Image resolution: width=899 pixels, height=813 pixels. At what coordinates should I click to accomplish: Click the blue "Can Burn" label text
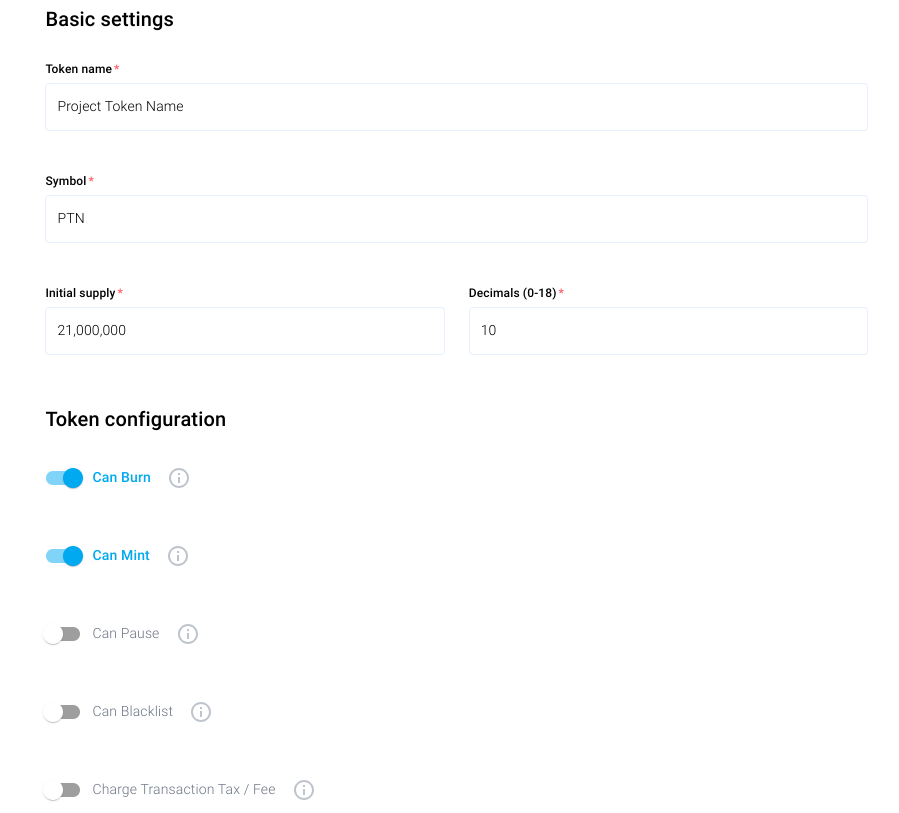pos(122,478)
